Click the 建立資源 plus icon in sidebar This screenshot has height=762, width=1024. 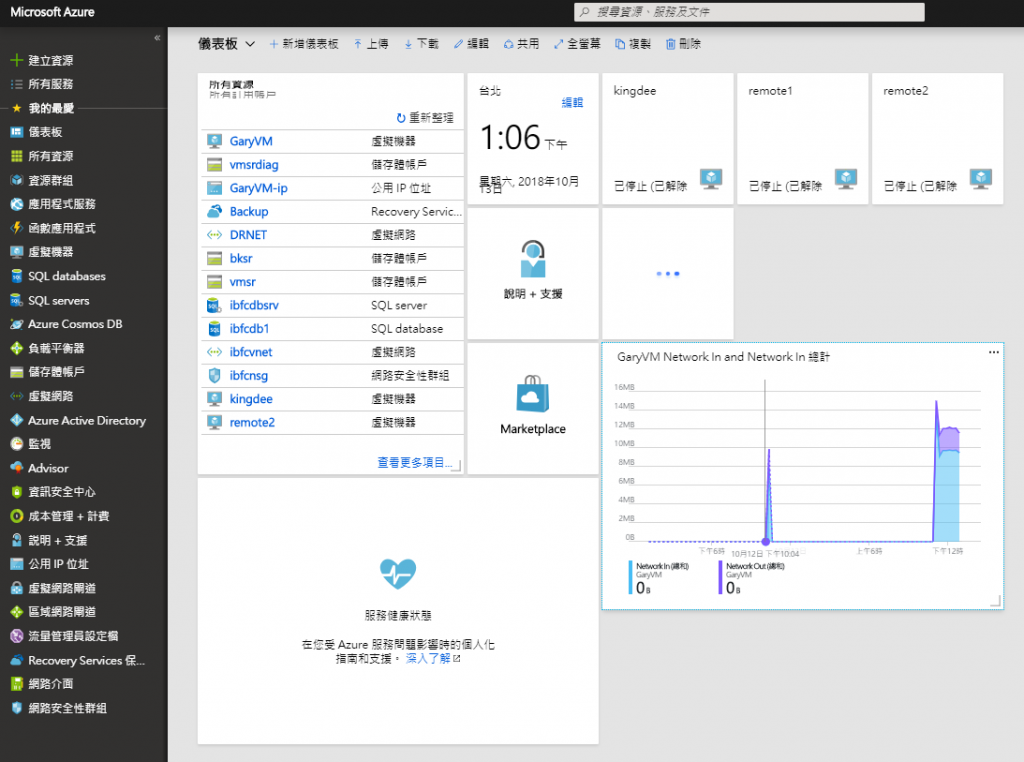point(17,61)
